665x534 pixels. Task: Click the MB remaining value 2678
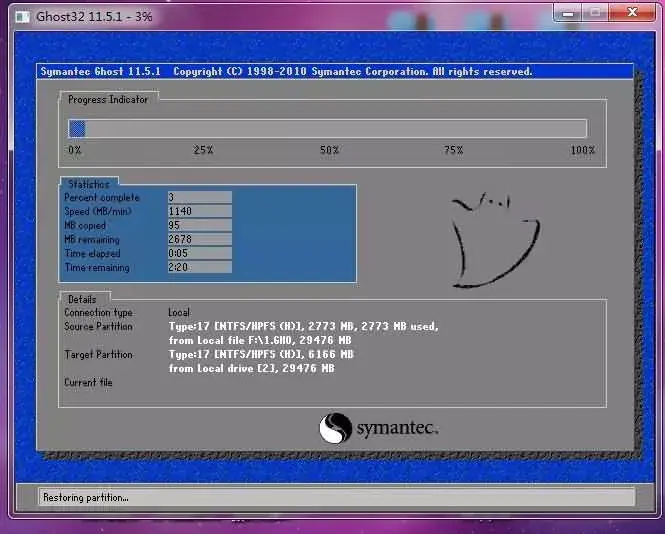200,239
